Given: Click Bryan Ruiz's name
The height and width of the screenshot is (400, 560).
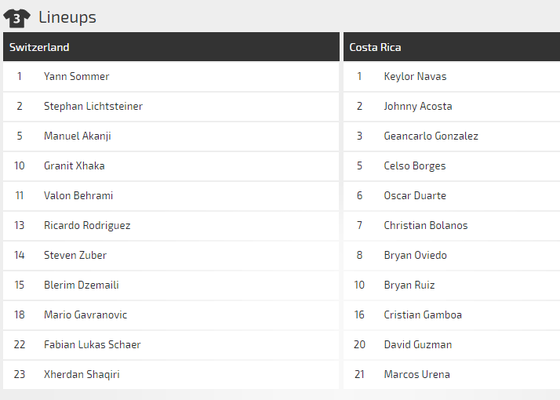Looking at the screenshot, I should pyautogui.click(x=409, y=285).
